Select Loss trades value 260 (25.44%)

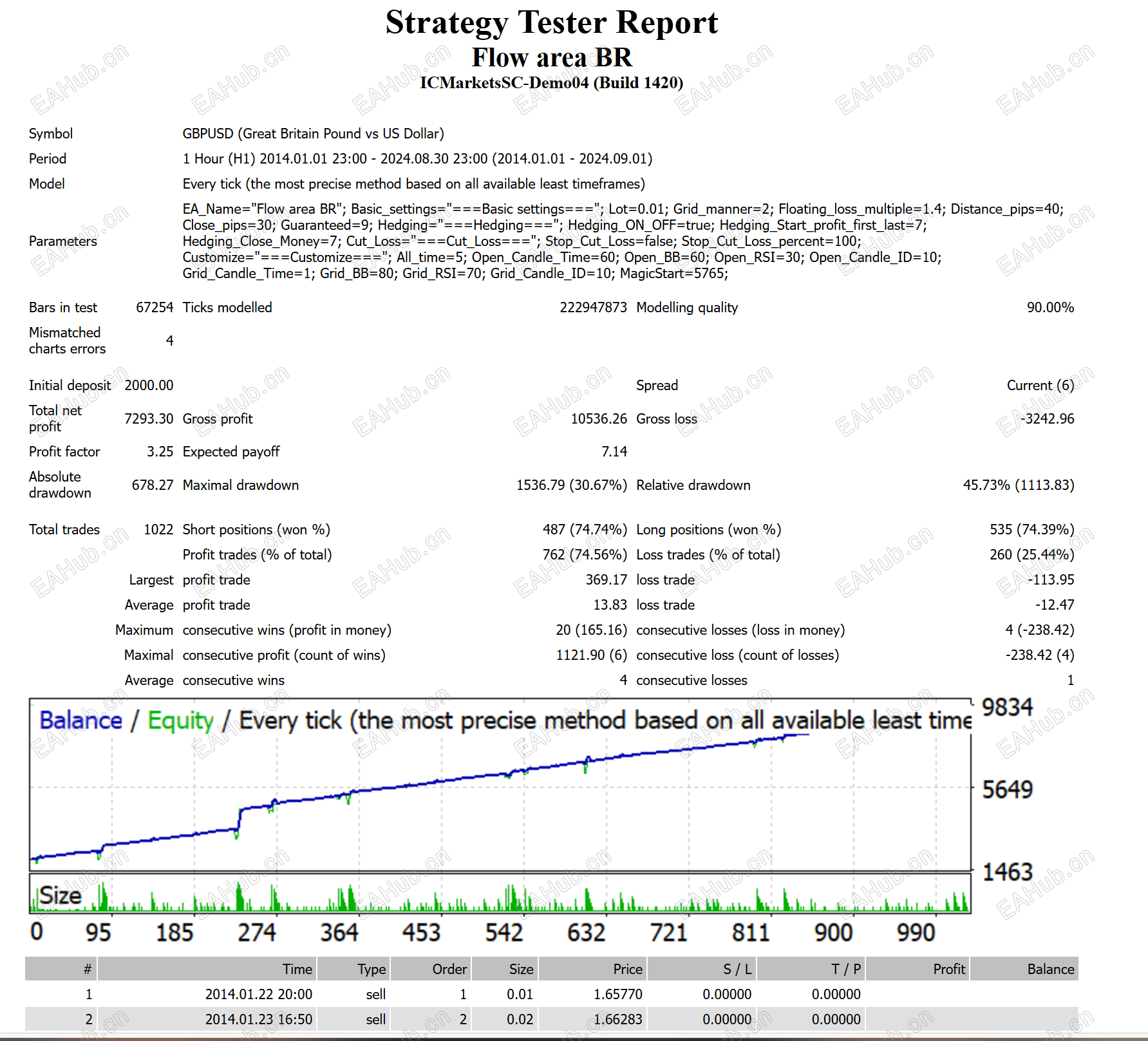pyautogui.click(x=1032, y=554)
